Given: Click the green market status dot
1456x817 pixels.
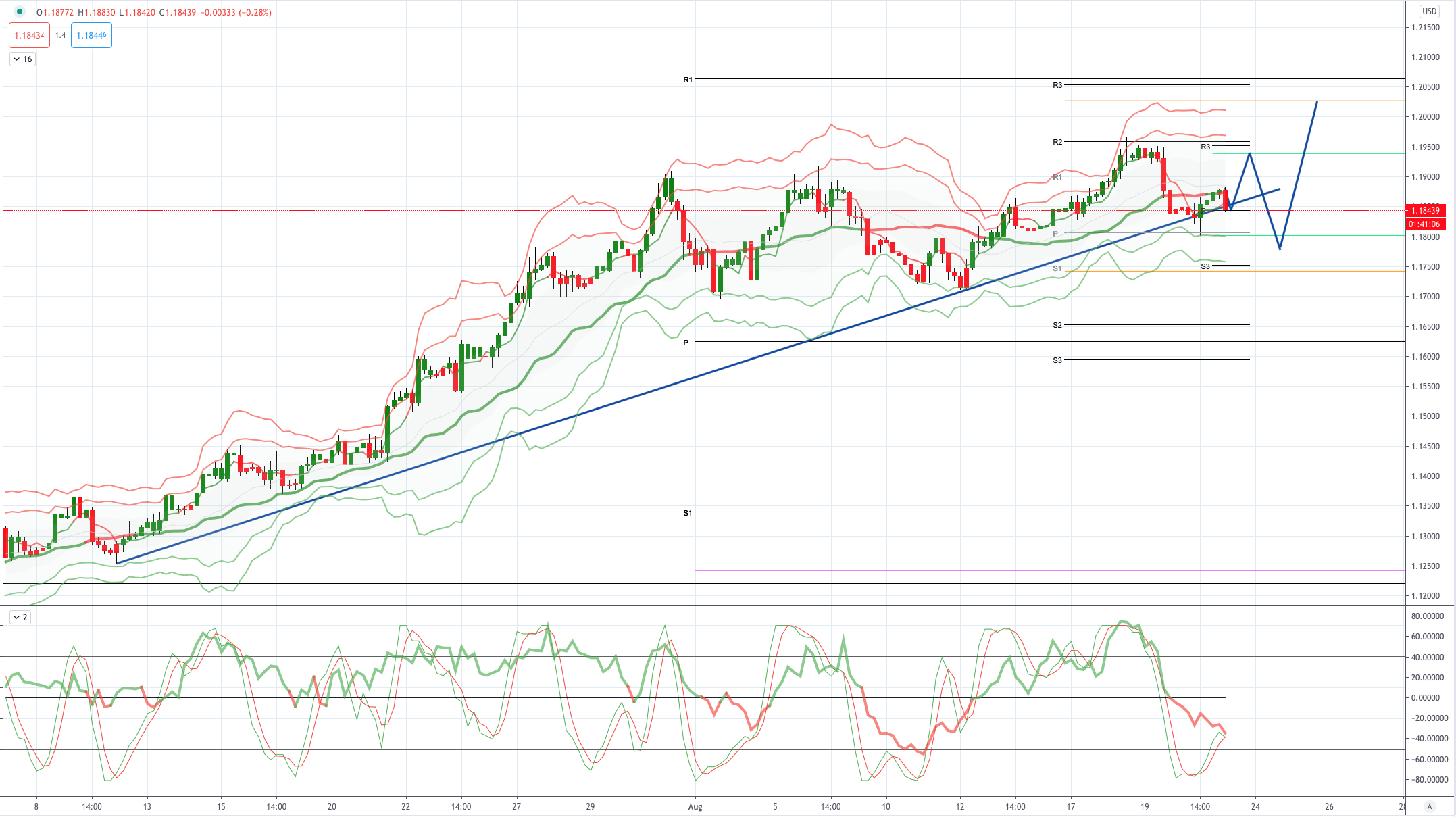Looking at the screenshot, I should tap(20, 11).
